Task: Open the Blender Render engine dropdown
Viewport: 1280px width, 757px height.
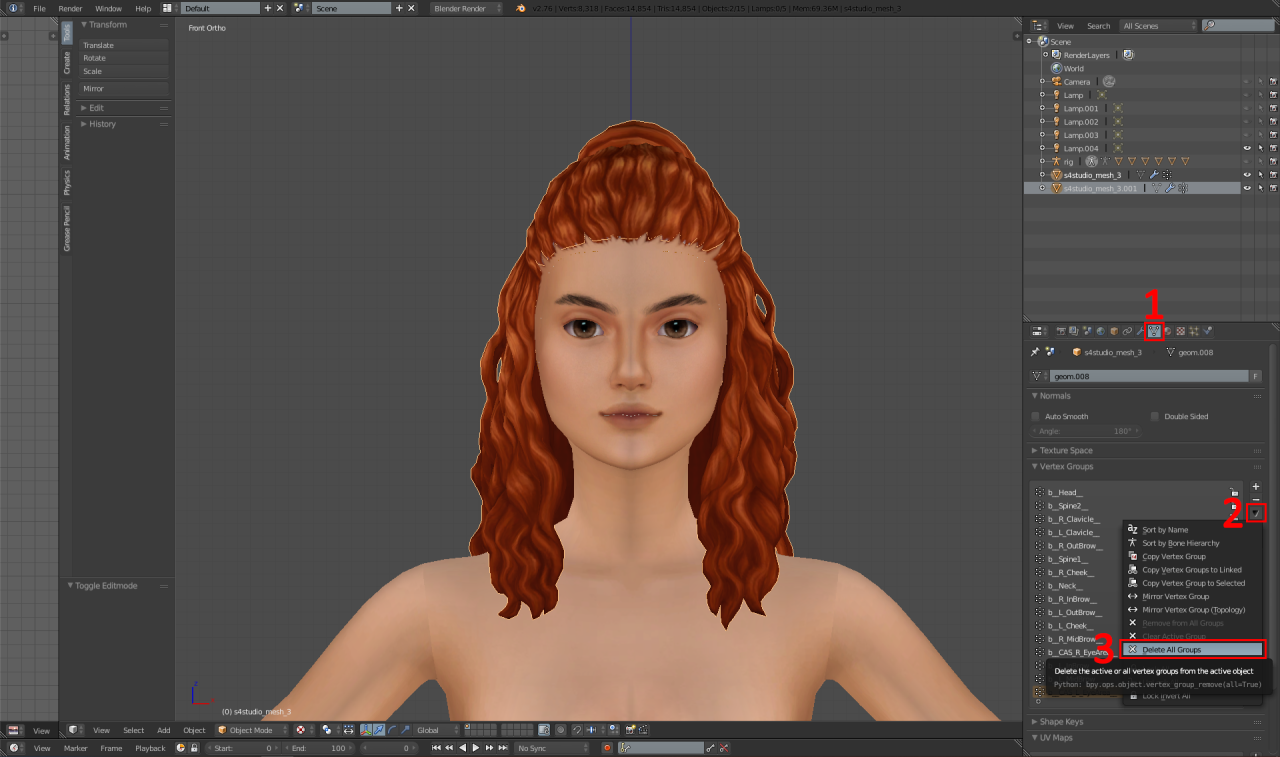Action: coord(467,8)
